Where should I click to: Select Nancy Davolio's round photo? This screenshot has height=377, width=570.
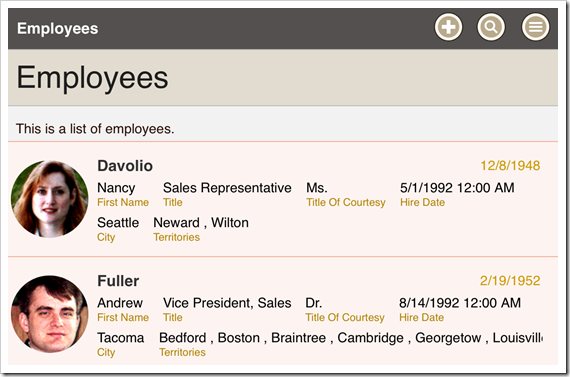click(x=49, y=199)
